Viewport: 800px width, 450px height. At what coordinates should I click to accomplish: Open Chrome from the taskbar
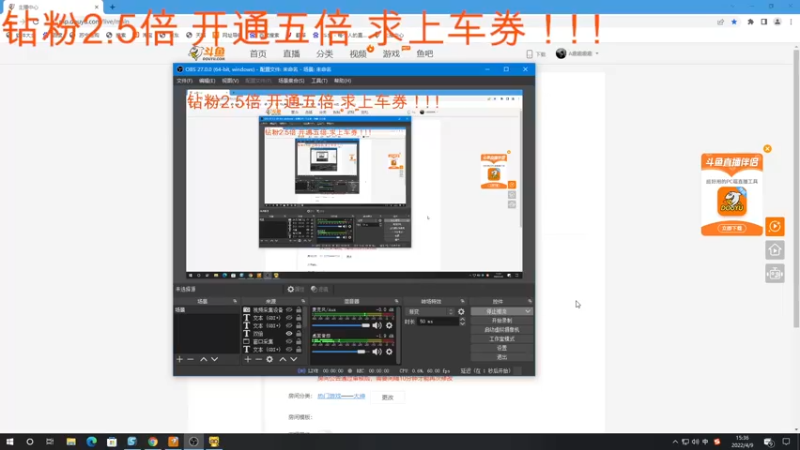(153, 442)
